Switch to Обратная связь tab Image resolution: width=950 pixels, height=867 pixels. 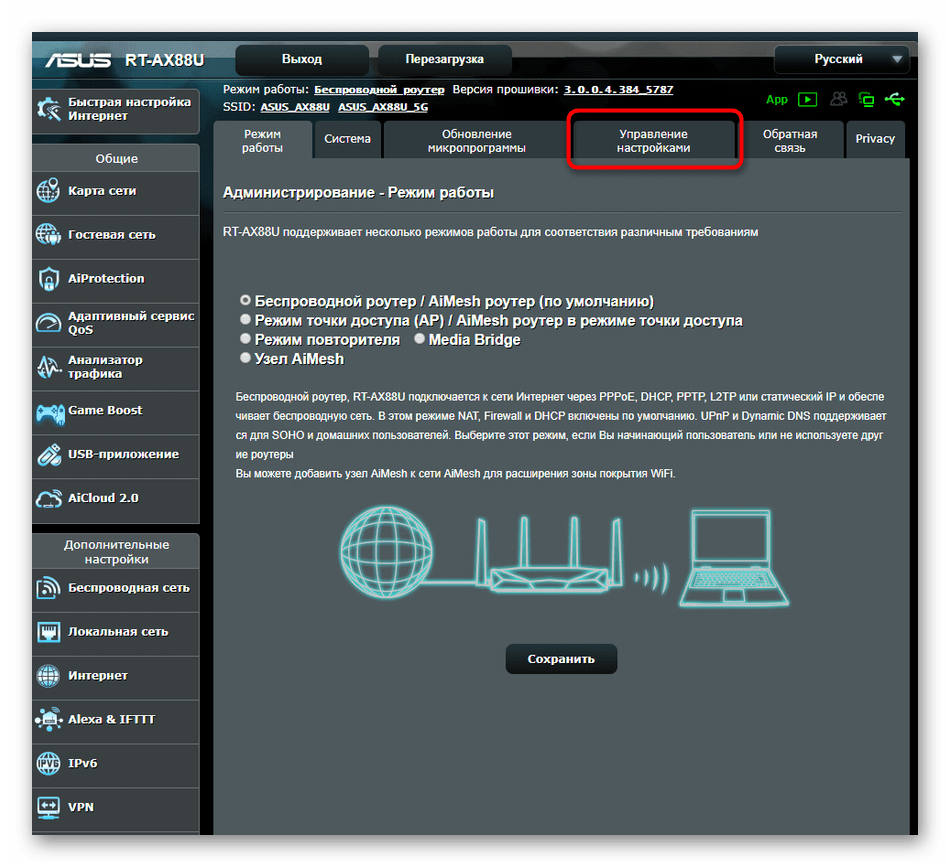point(790,141)
